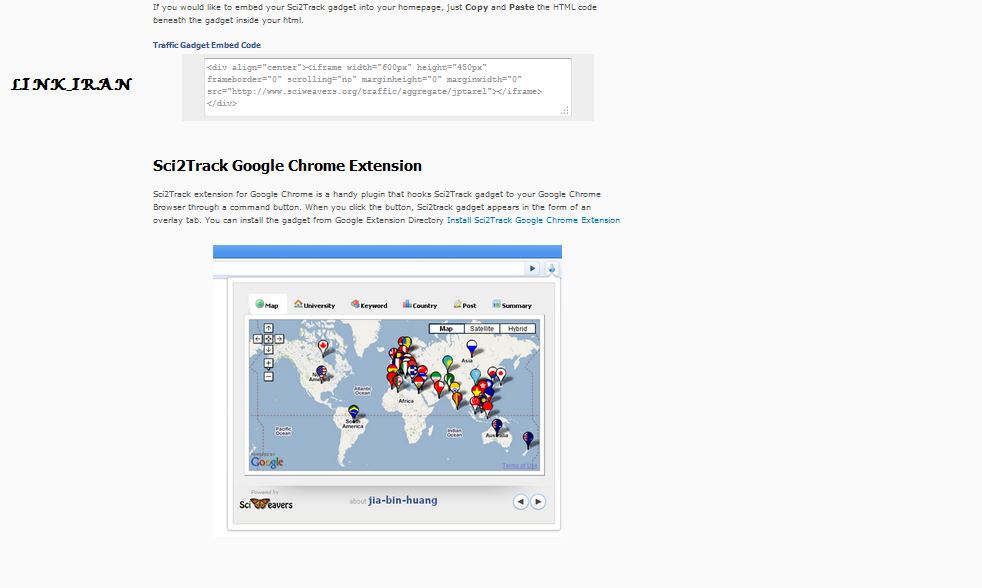Click the map pan right arrow
Viewport: 982px width, 588px height.
click(279, 339)
